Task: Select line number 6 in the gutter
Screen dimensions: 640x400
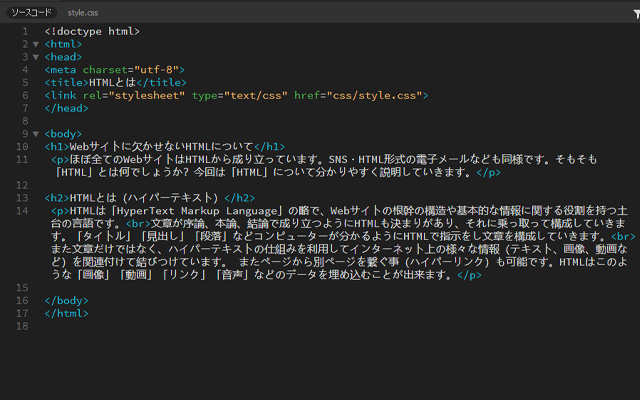Action: click(x=24, y=96)
